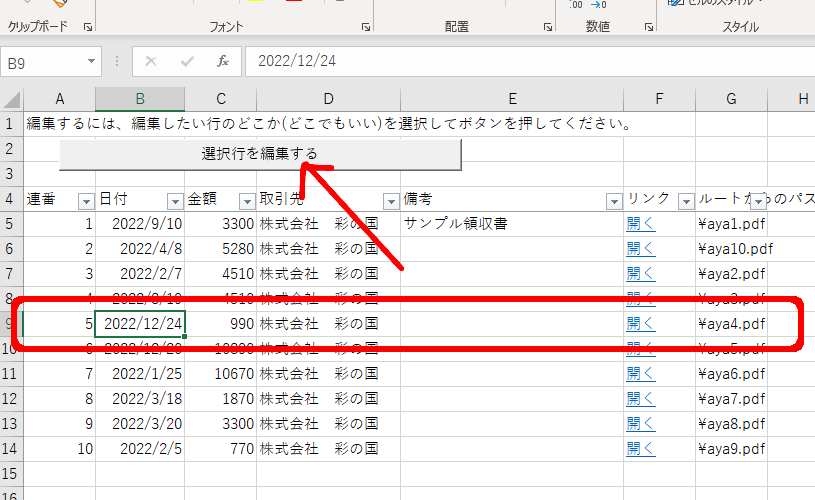Click the formula bar showing 2022/12/24
This screenshot has height=500, width=815.
(x=530, y=61)
